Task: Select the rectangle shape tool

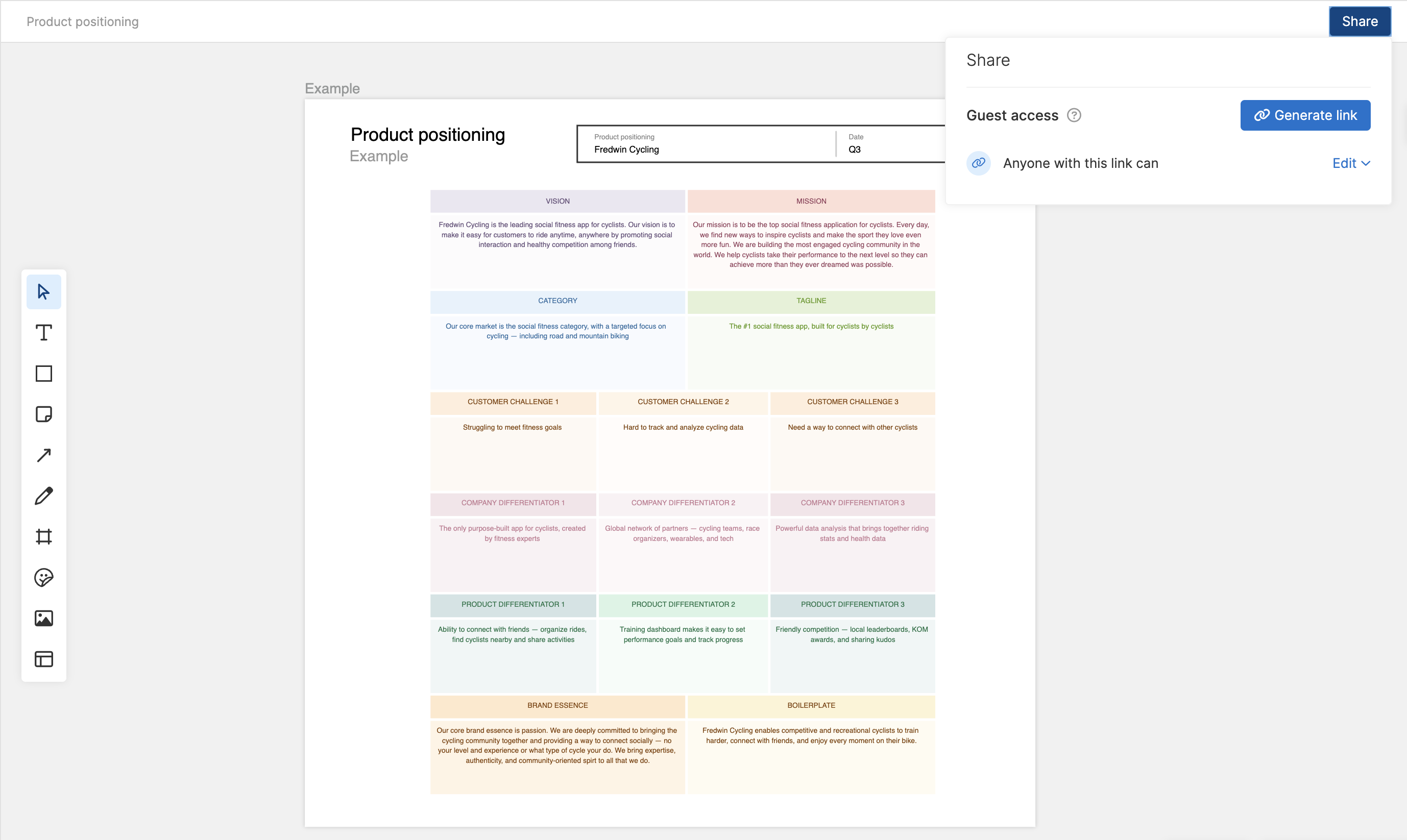Action: [x=43, y=374]
